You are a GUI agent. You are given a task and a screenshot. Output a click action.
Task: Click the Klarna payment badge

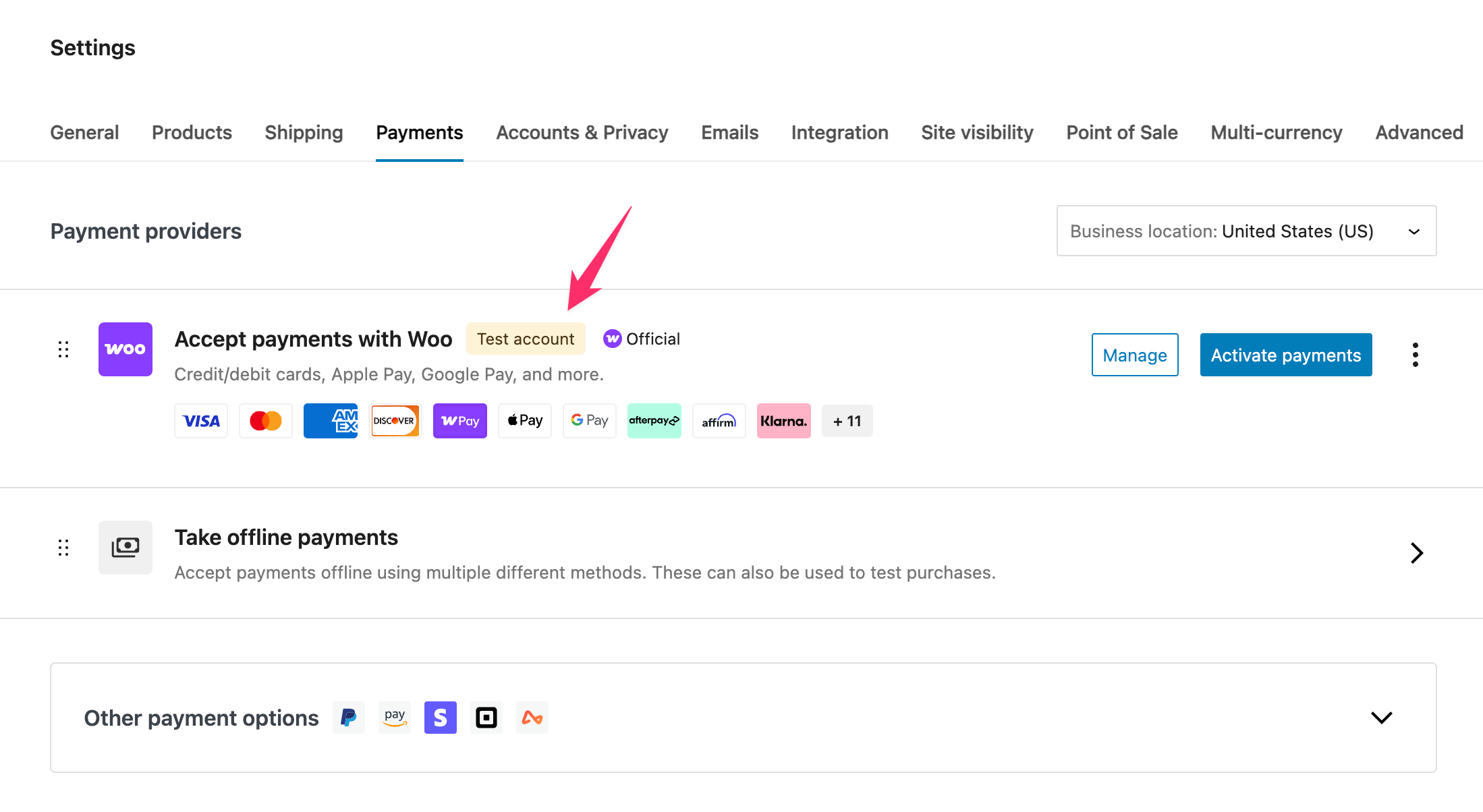coord(783,420)
